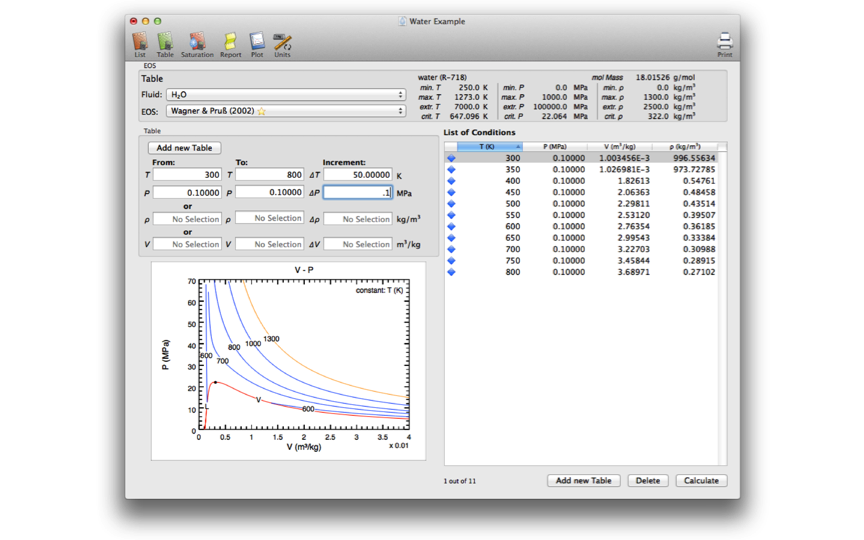Click Add new Table button above From fields
The width and height of the screenshot is (864, 540).
pos(185,148)
